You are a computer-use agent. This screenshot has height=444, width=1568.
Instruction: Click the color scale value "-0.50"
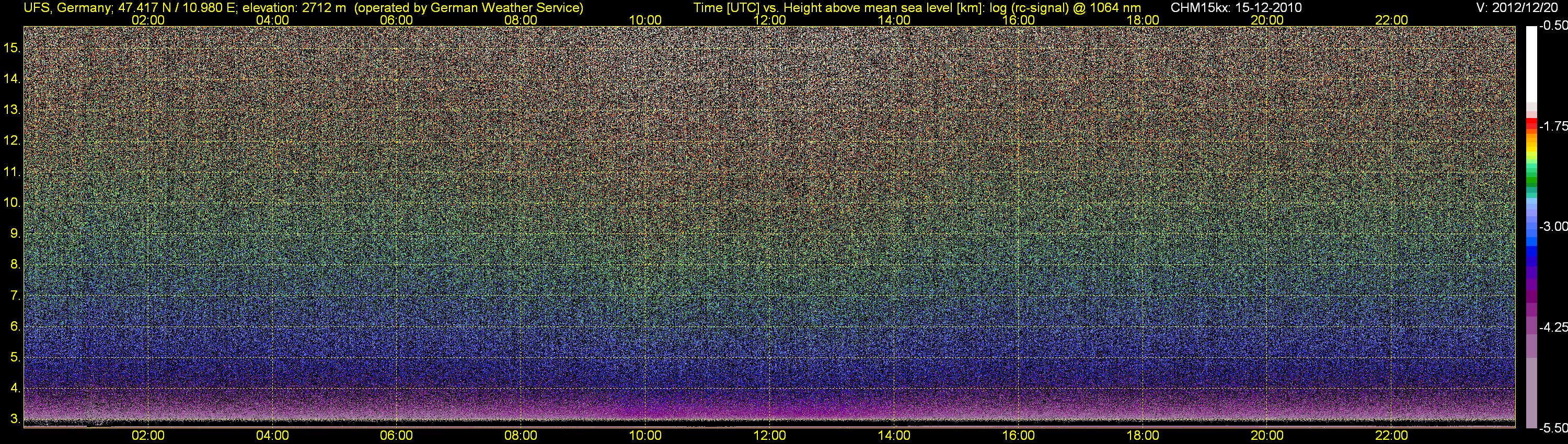click(x=1553, y=26)
